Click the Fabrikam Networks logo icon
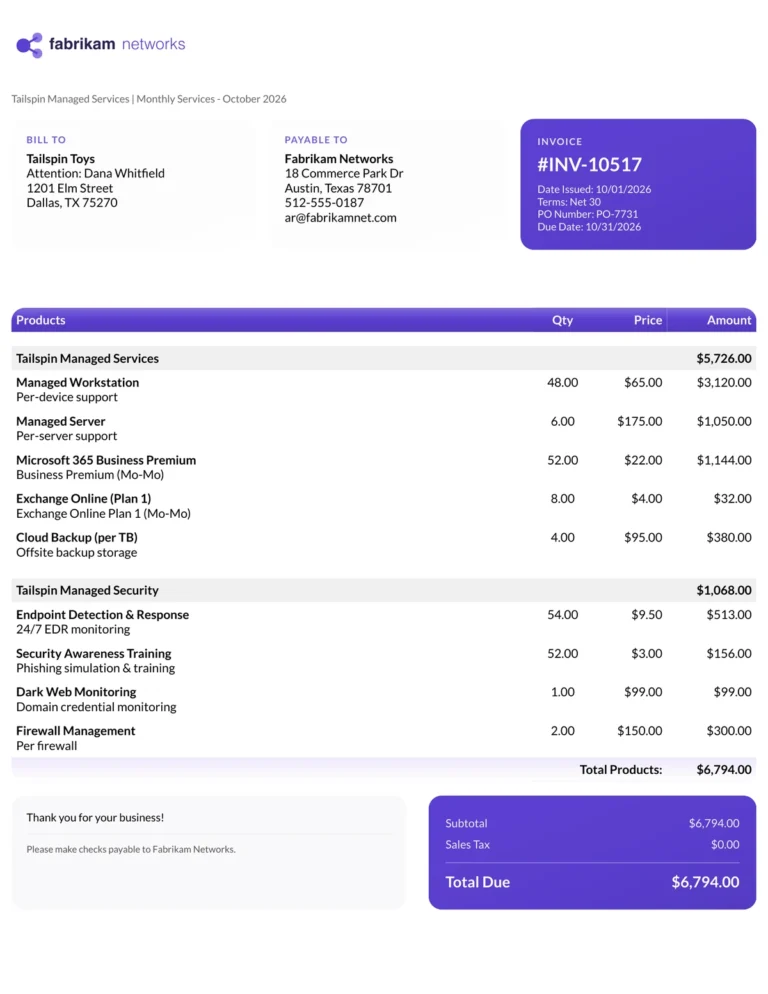The width and height of the screenshot is (768, 994). 29,45
